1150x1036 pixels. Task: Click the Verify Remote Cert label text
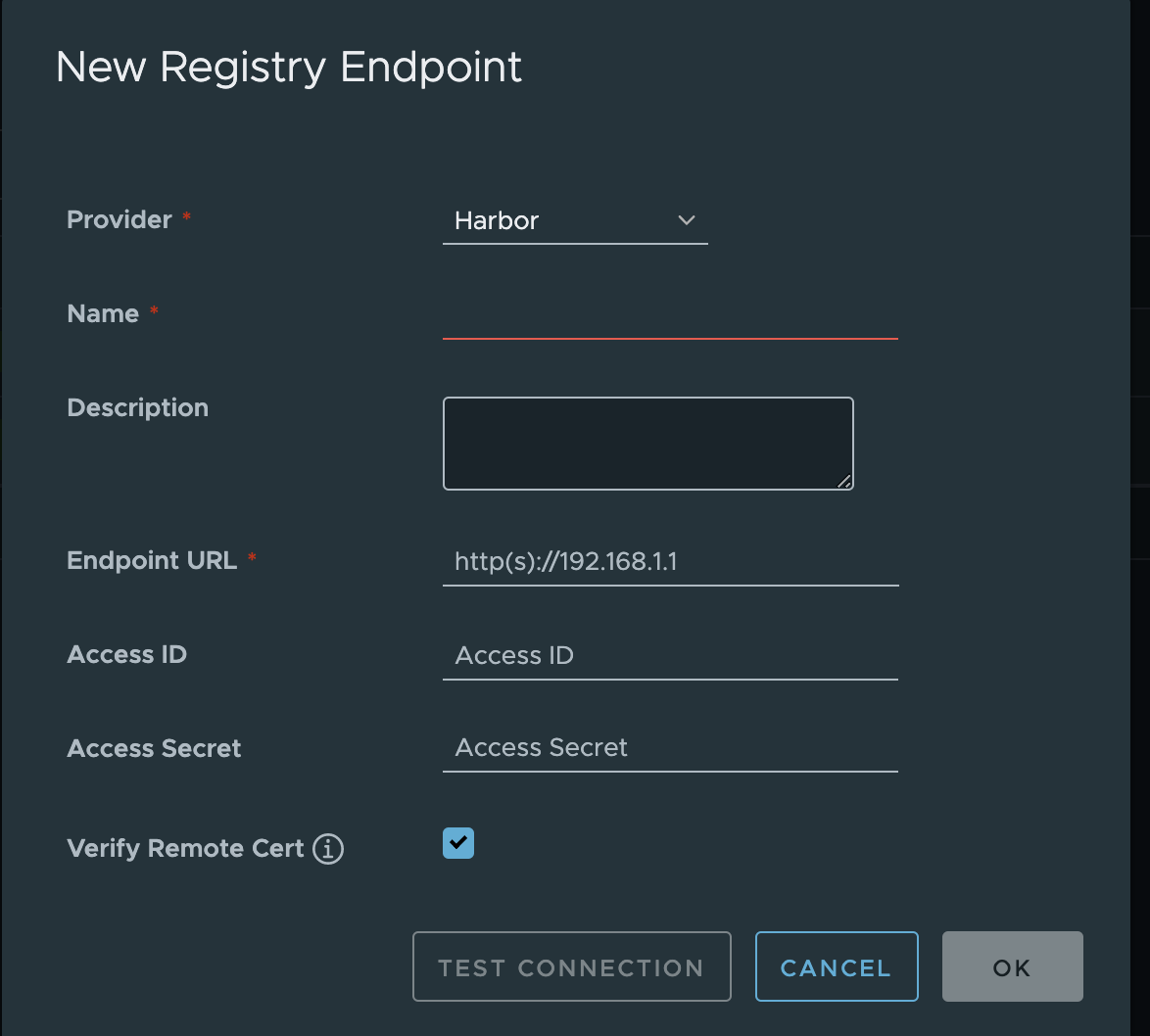pyautogui.click(x=184, y=849)
